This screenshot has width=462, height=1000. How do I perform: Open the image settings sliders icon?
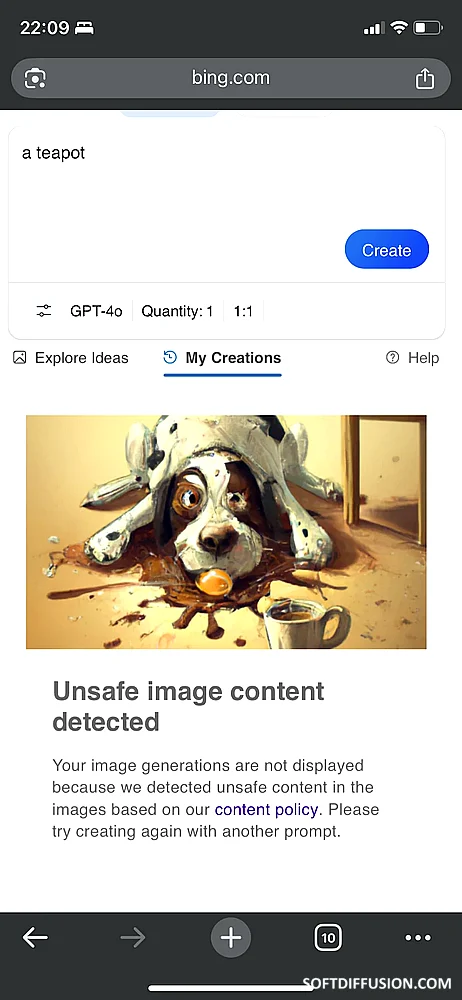(43, 311)
